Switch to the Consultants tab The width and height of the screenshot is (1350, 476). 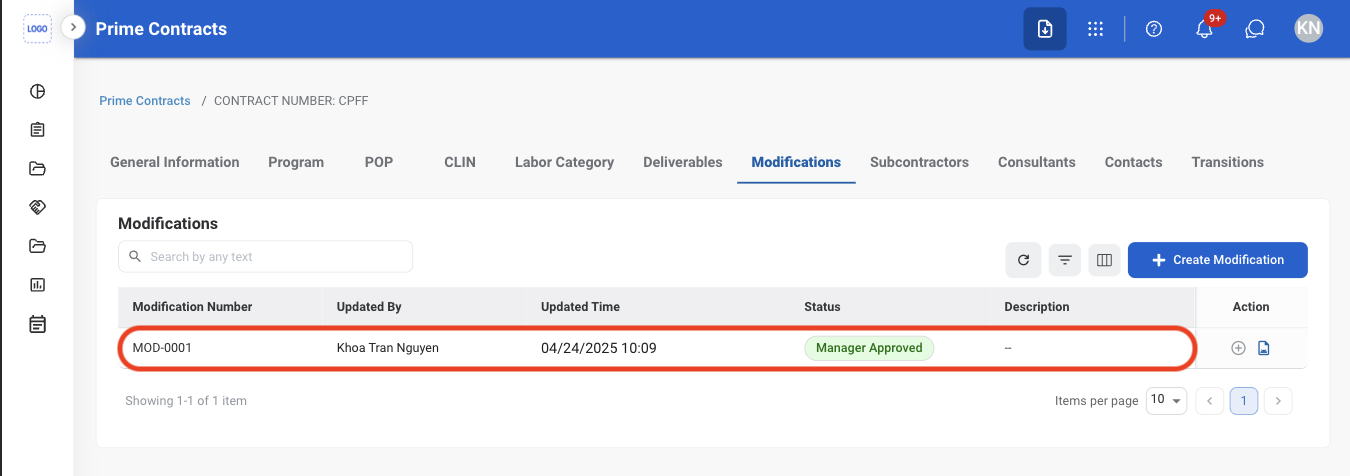(1037, 162)
